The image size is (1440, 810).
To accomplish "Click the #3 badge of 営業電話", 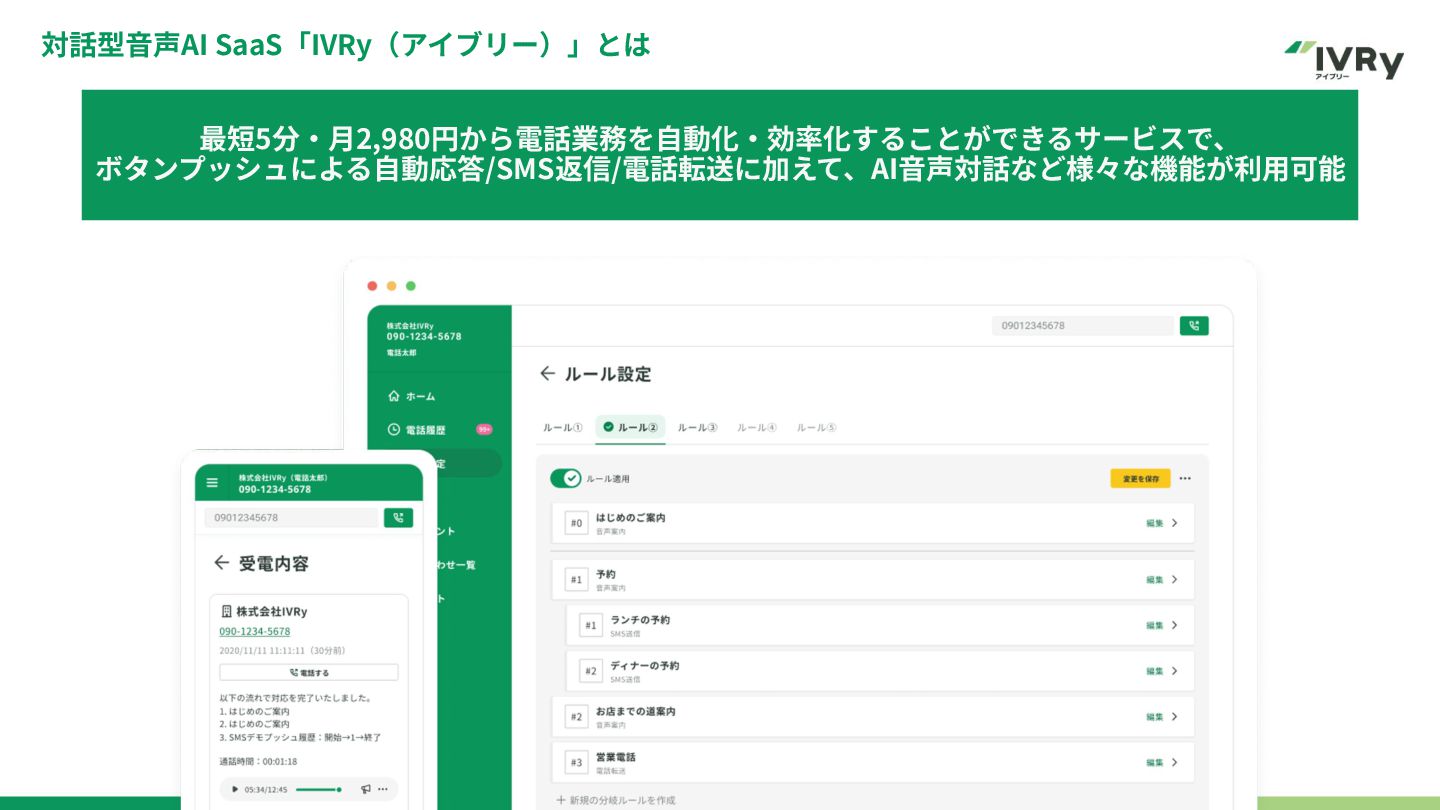I will click(x=576, y=763).
